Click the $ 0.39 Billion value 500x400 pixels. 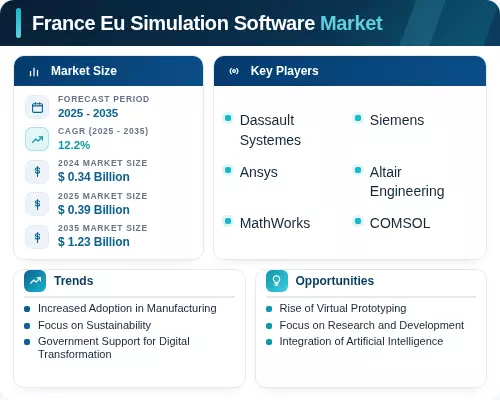(94, 210)
